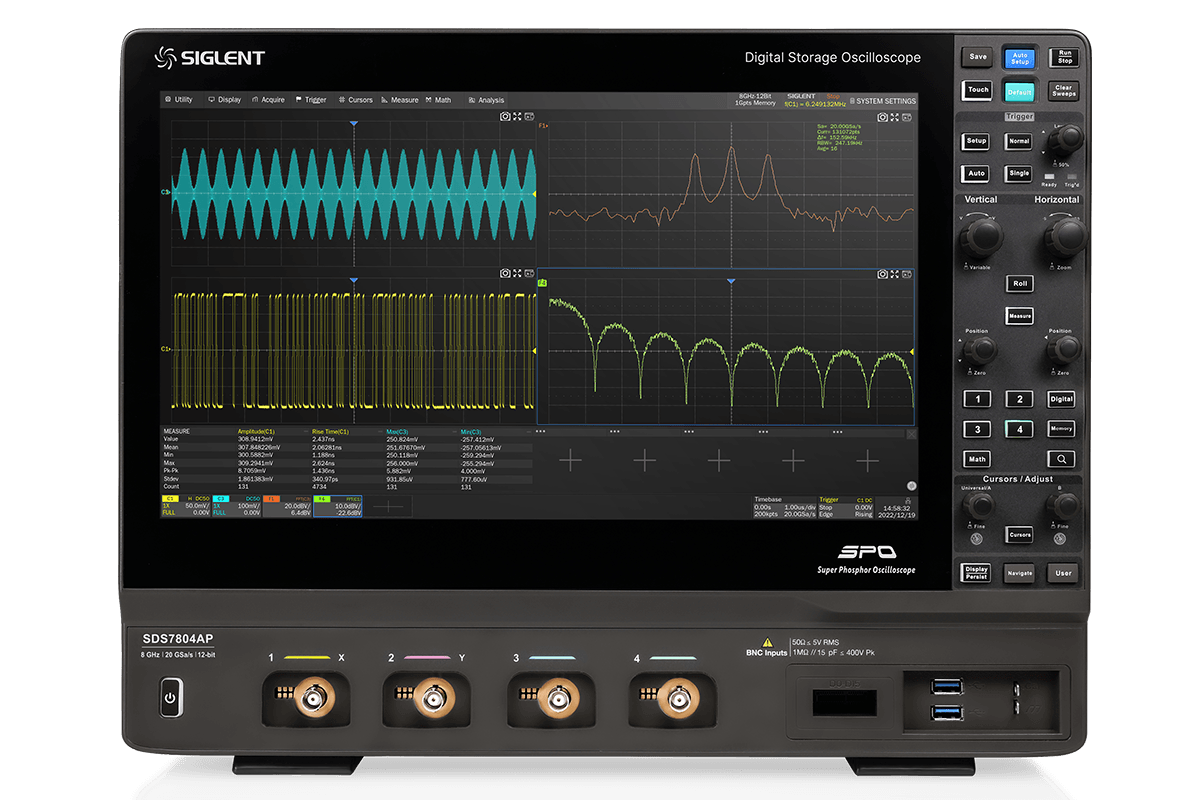Image resolution: width=1200 pixels, height=800 pixels.
Task: Capture screenshot of the yellow C1 pane
Action: coord(505,273)
